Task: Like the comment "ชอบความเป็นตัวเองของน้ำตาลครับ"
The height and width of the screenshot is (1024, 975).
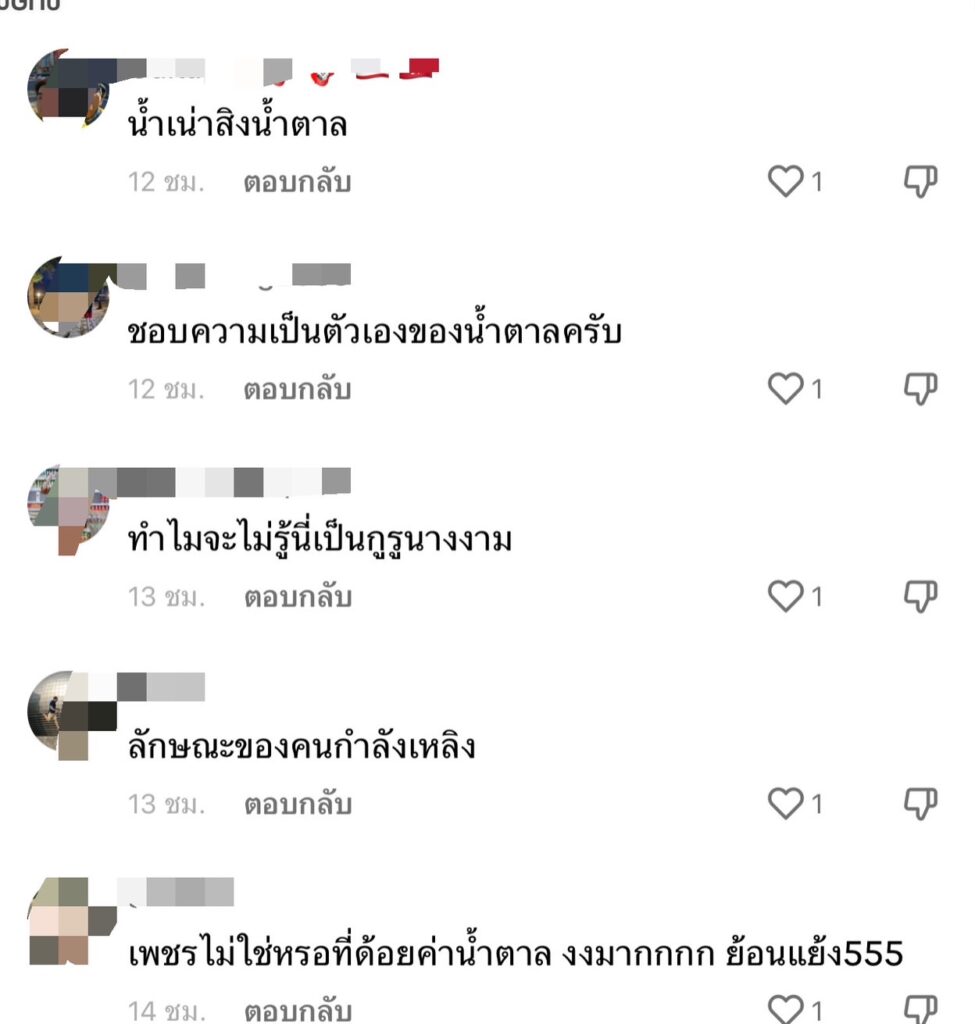Action: pyautogui.click(x=785, y=389)
